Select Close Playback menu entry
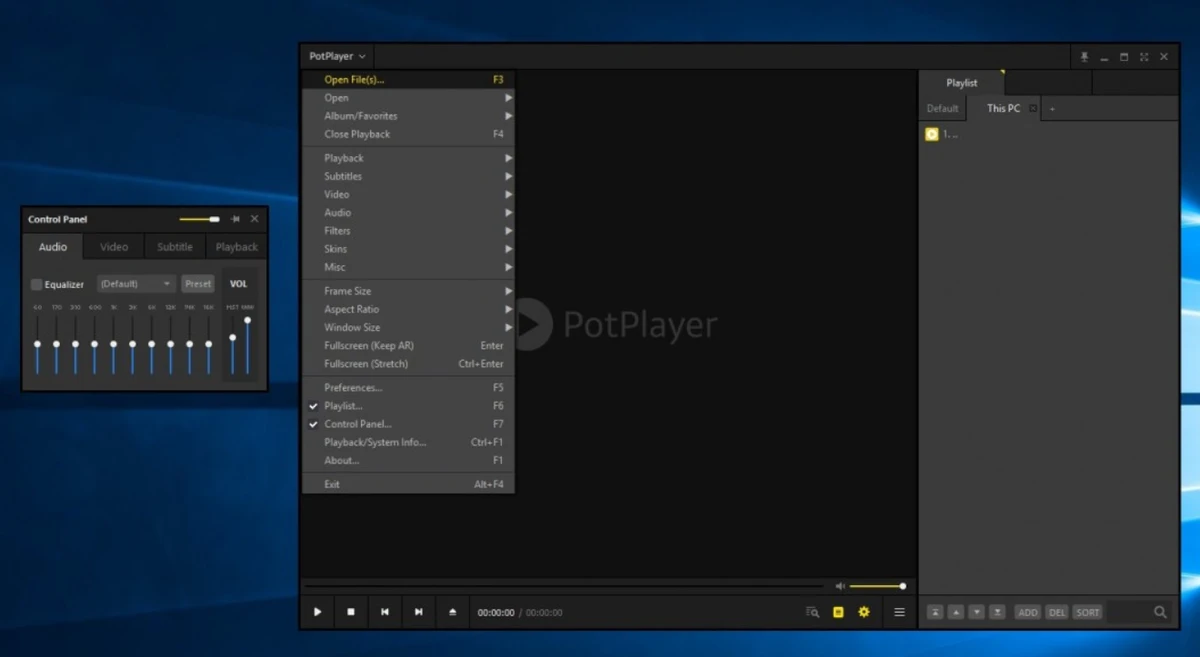The height and width of the screenshot is (657, 1200). point(408,134)
